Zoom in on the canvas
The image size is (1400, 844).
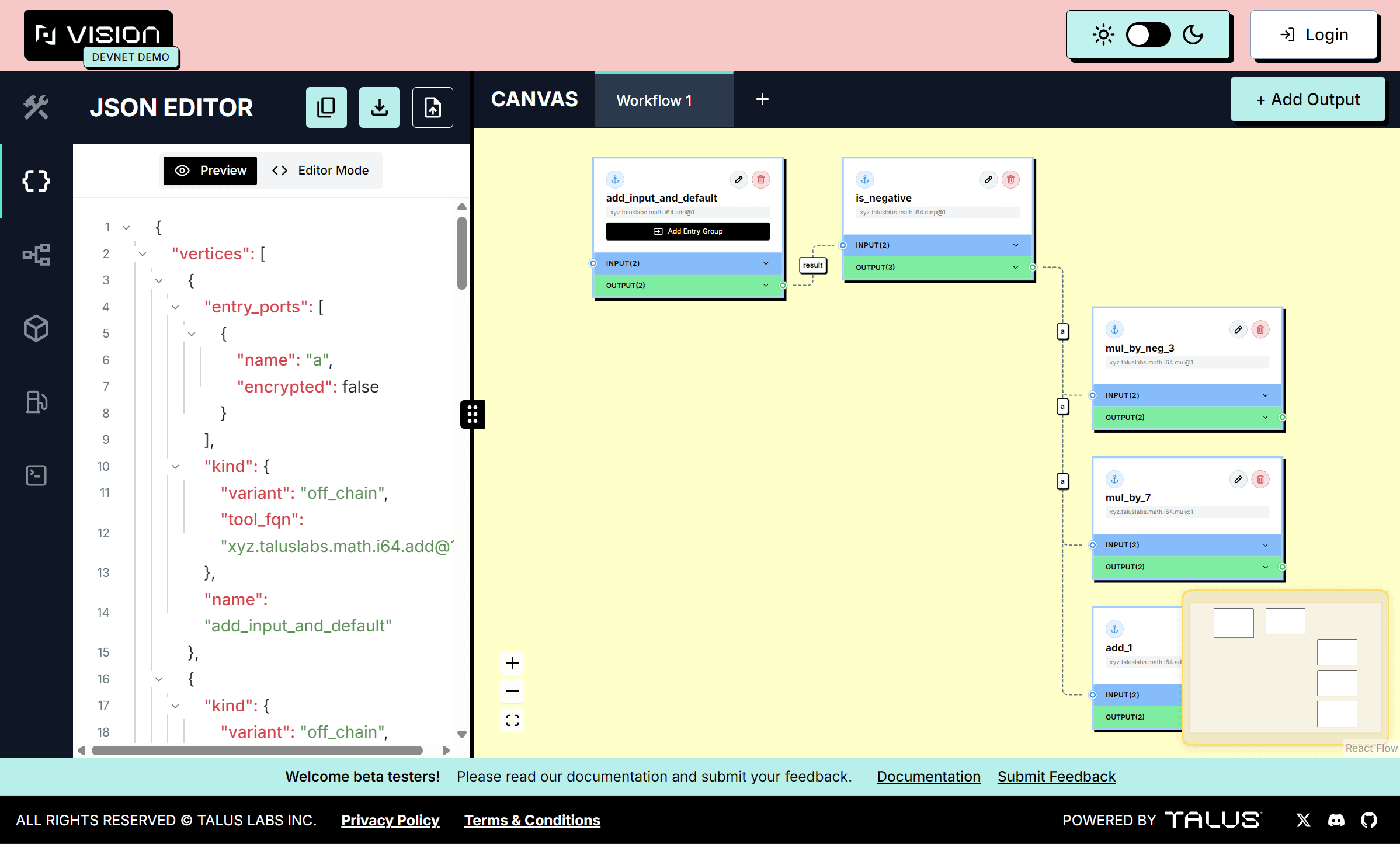512,663
